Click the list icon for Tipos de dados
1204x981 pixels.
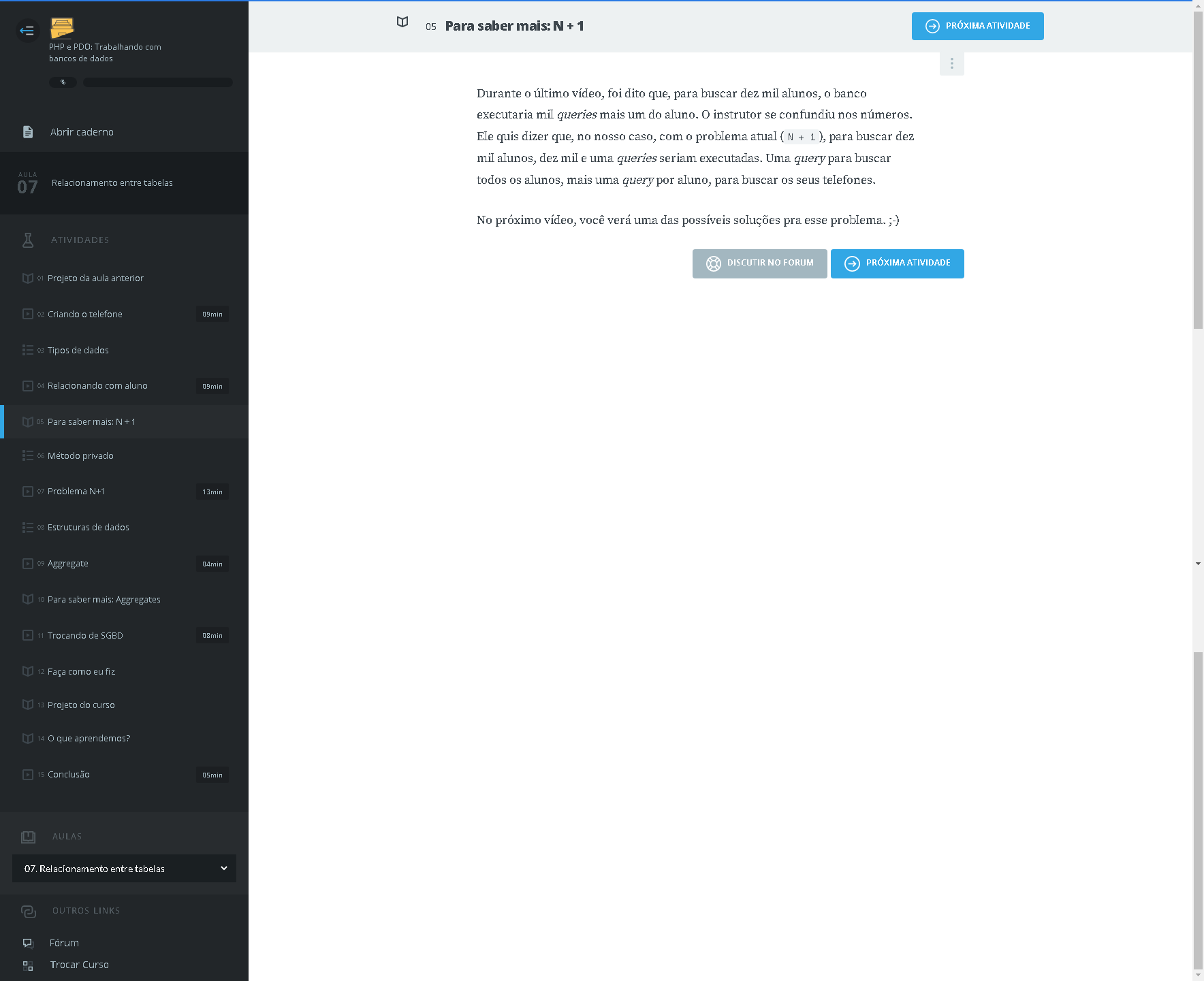[x=28, y=350]
